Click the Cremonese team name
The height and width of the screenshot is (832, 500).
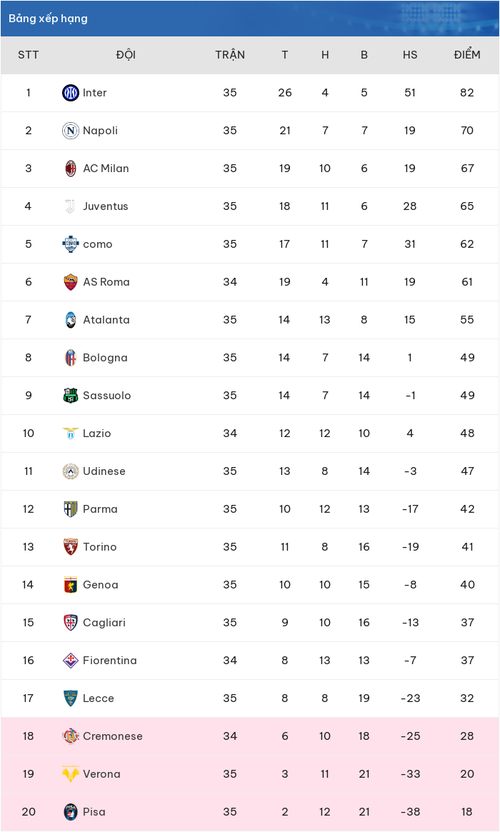point(113,736)
